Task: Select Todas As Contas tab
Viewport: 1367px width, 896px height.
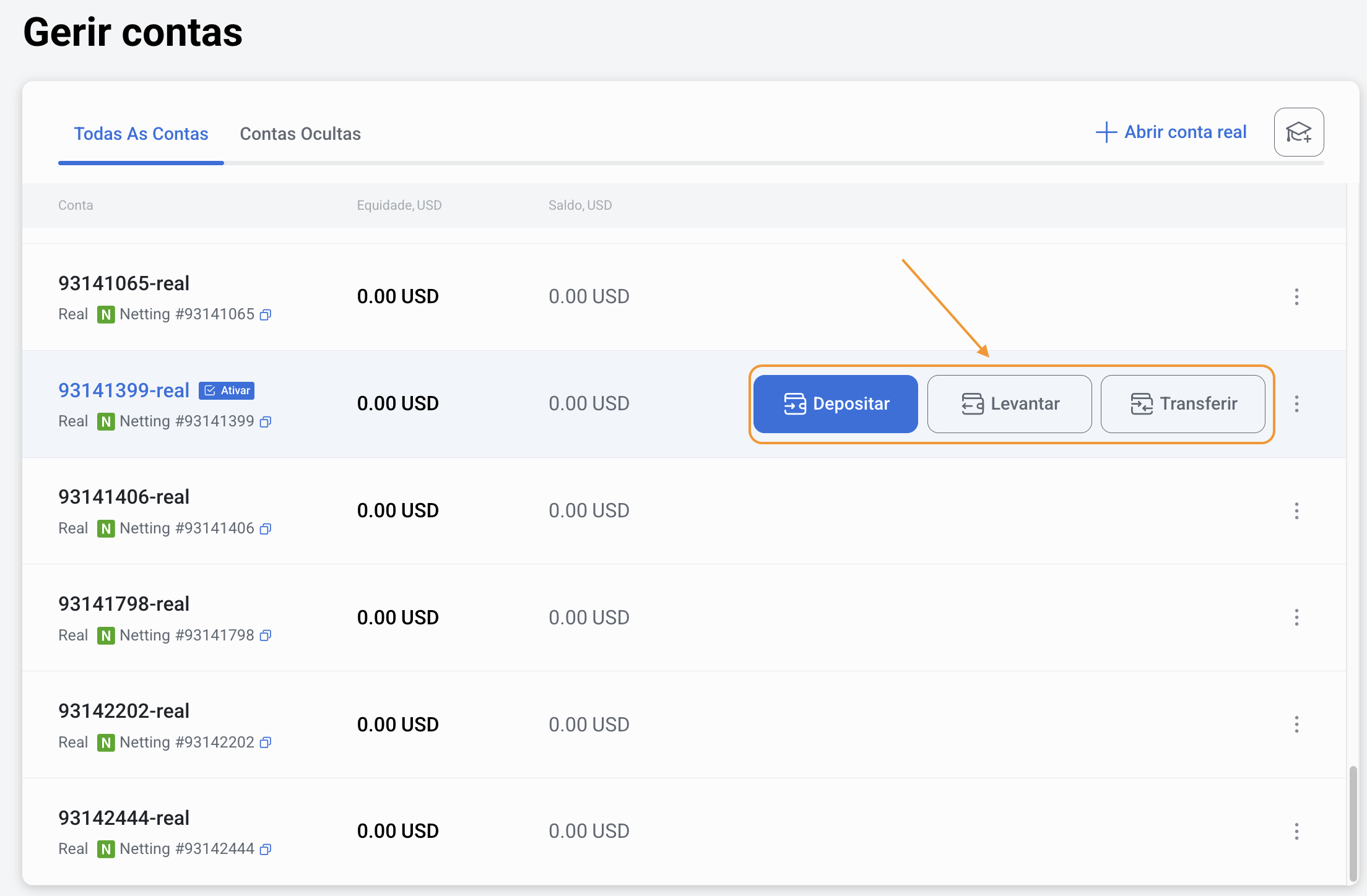Action: [141, 134]
